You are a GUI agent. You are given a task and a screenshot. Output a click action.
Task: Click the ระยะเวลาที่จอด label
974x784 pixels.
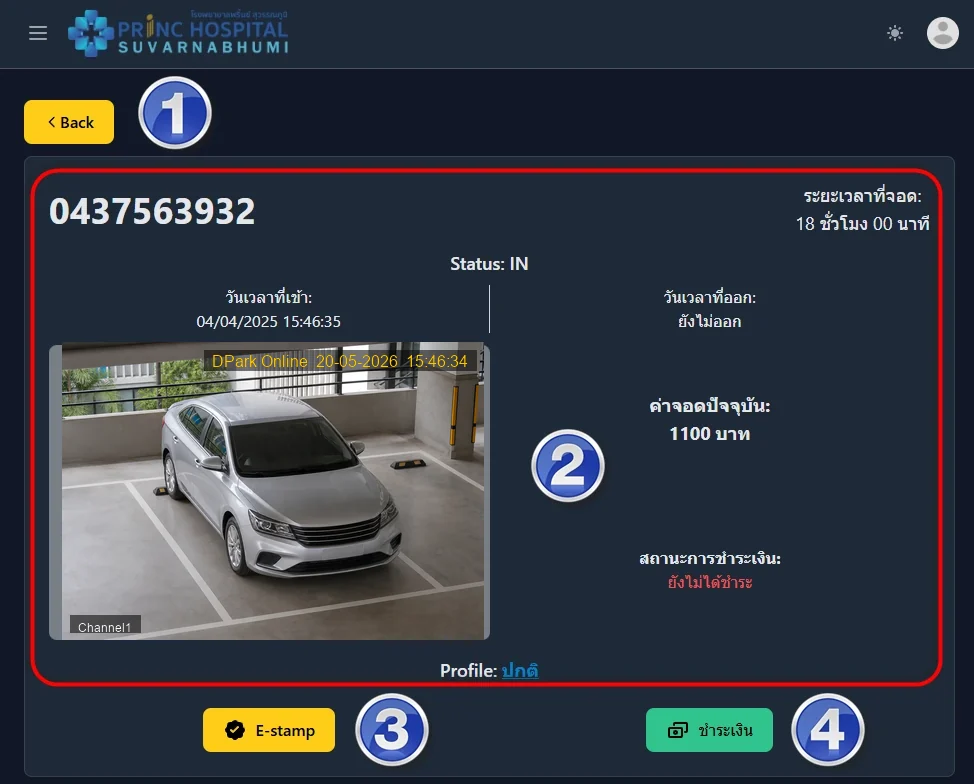862,196
